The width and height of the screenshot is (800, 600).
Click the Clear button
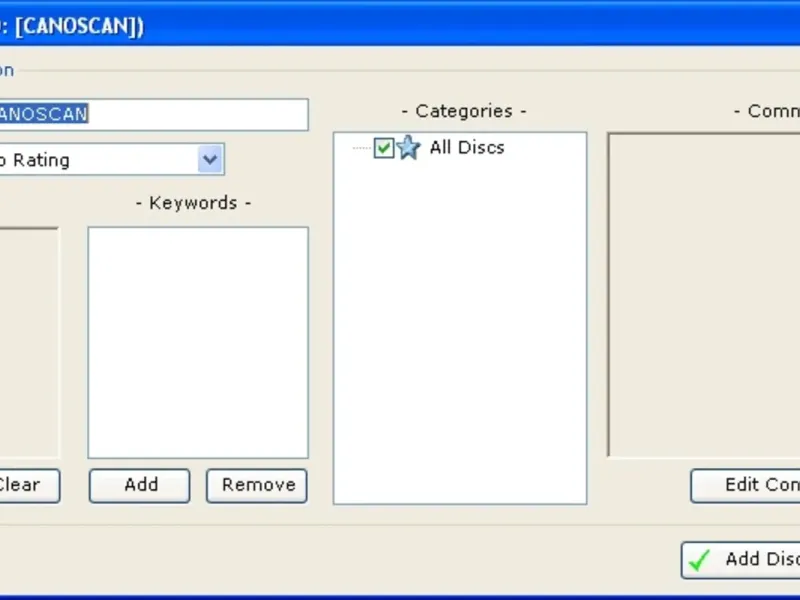[29, 485]
